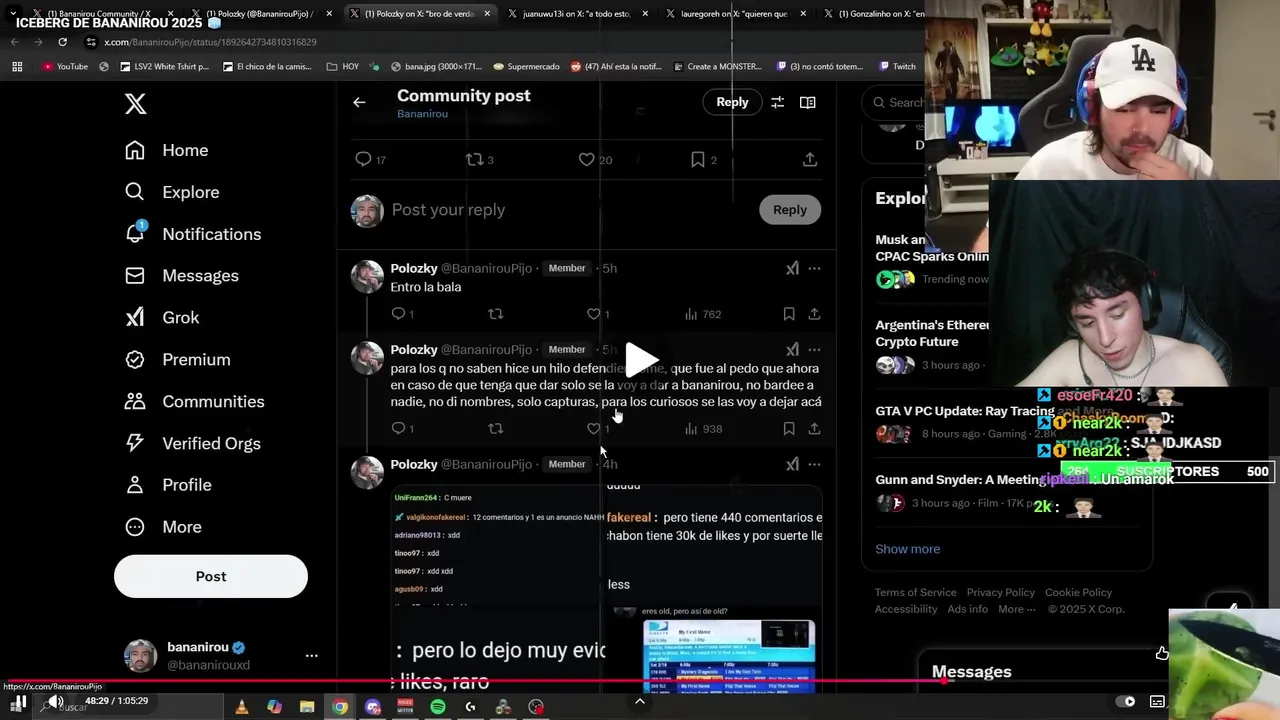Share the main post via share icon
Screen dimensions: 1280x720
click(x=810, y=159)
